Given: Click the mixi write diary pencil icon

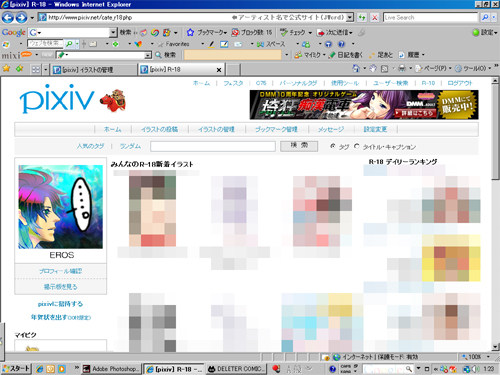Looking at the screenshot, I should click(x=332, y=55).
